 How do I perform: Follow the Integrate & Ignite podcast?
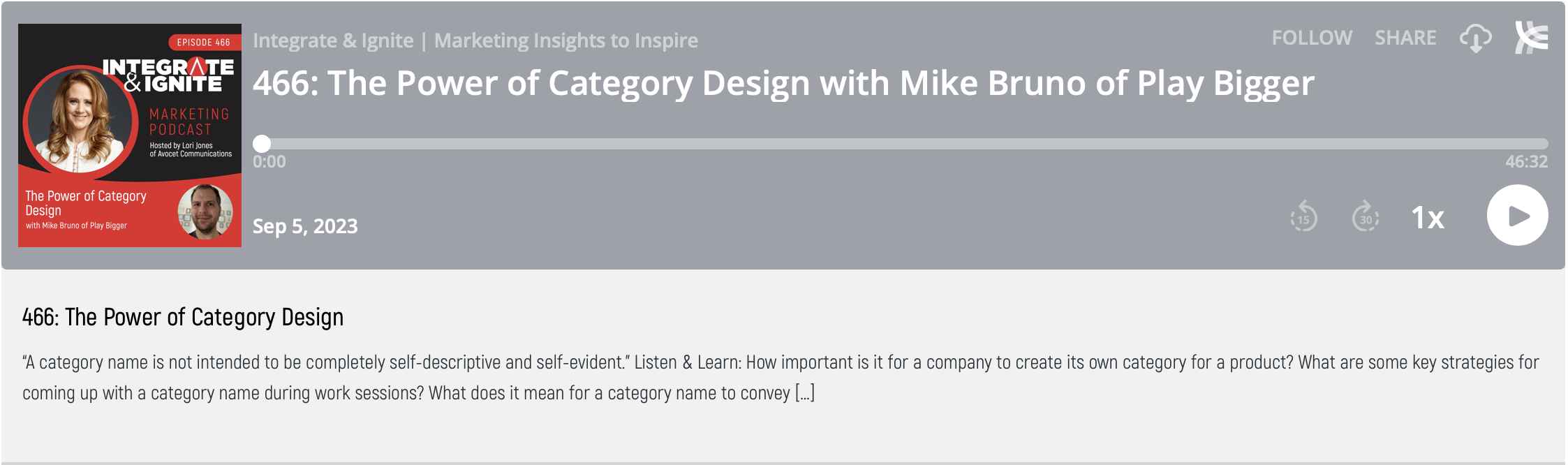pyautogui.click(x=1312, y=38)
